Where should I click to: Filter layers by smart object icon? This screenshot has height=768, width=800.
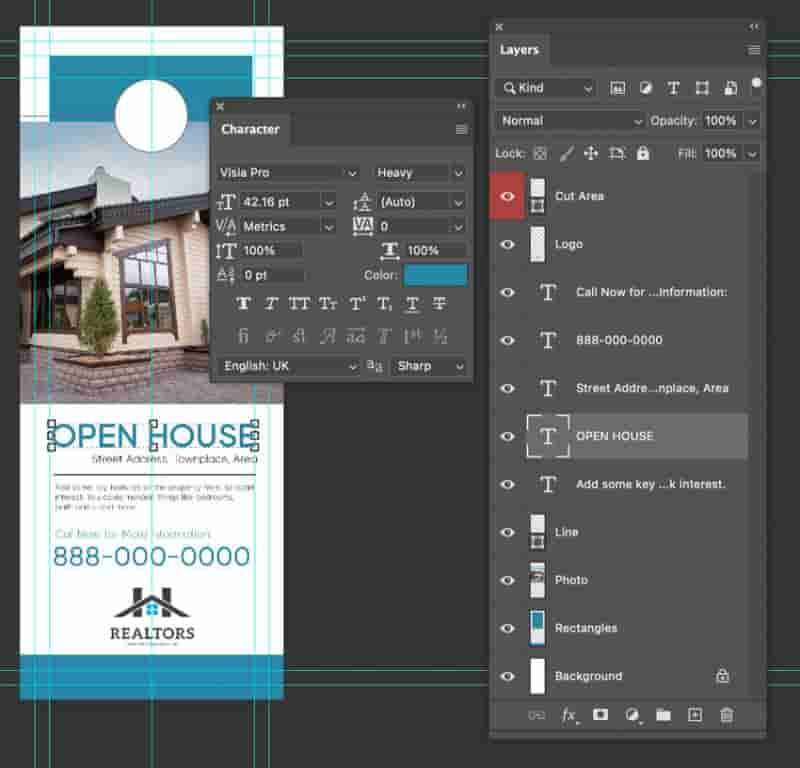click(731, 88)
